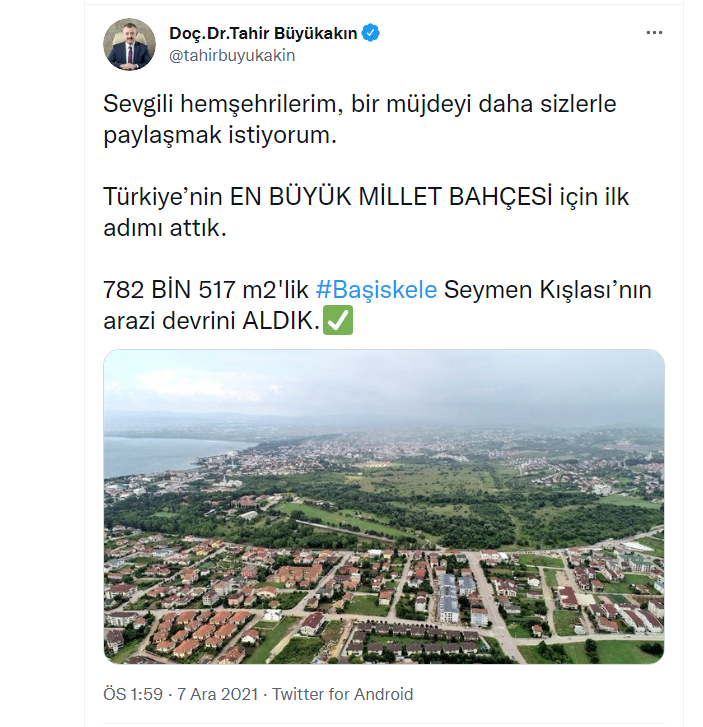Image resolution: width=703 pixels, height=727 pixels.
Task: Click the 'Seymen Kışlası'nın' text
Action: pos(548,290)
